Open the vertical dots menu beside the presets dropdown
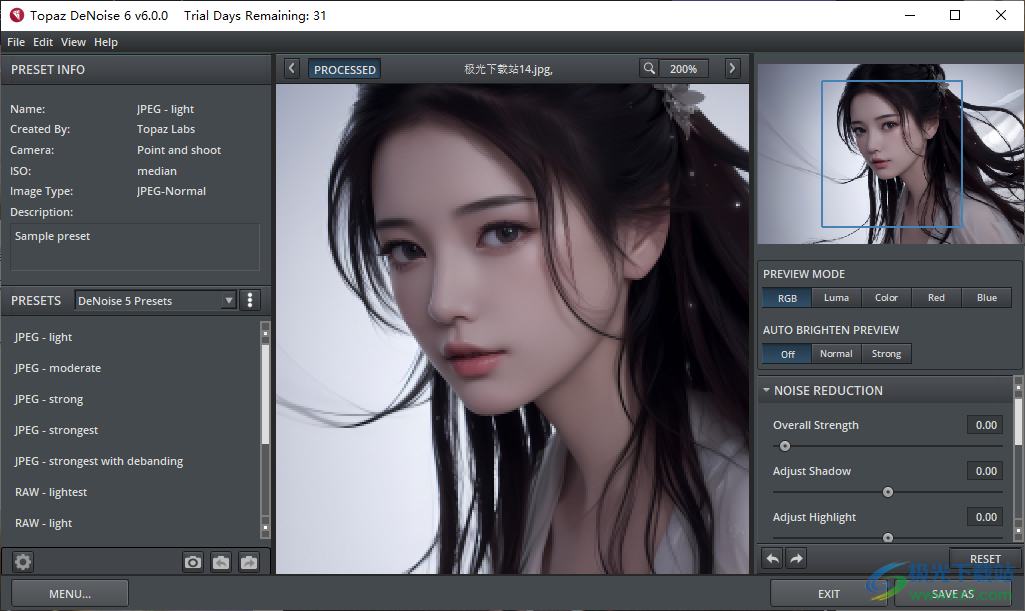The width and height of the screenshot is (1025, 611). point(249,299)
